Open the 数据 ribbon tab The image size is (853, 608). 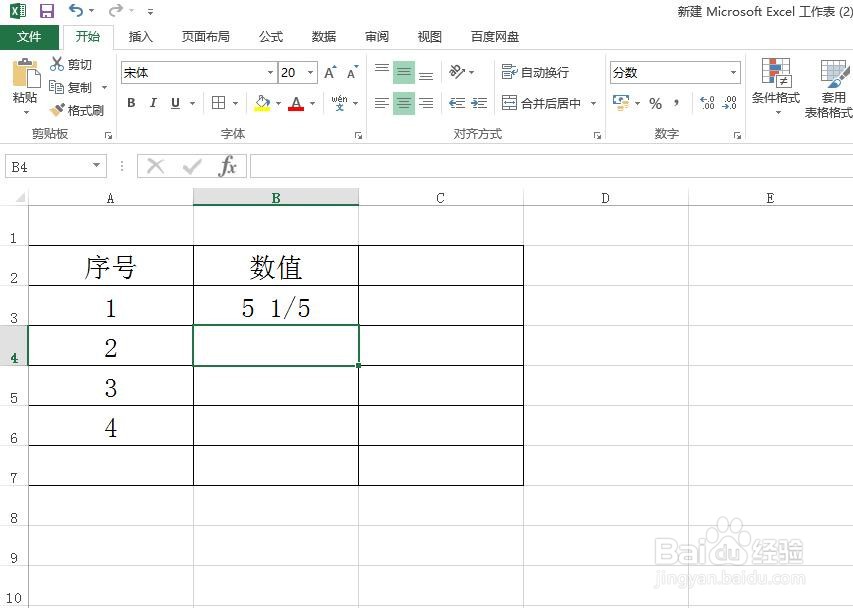pos(324,37)
